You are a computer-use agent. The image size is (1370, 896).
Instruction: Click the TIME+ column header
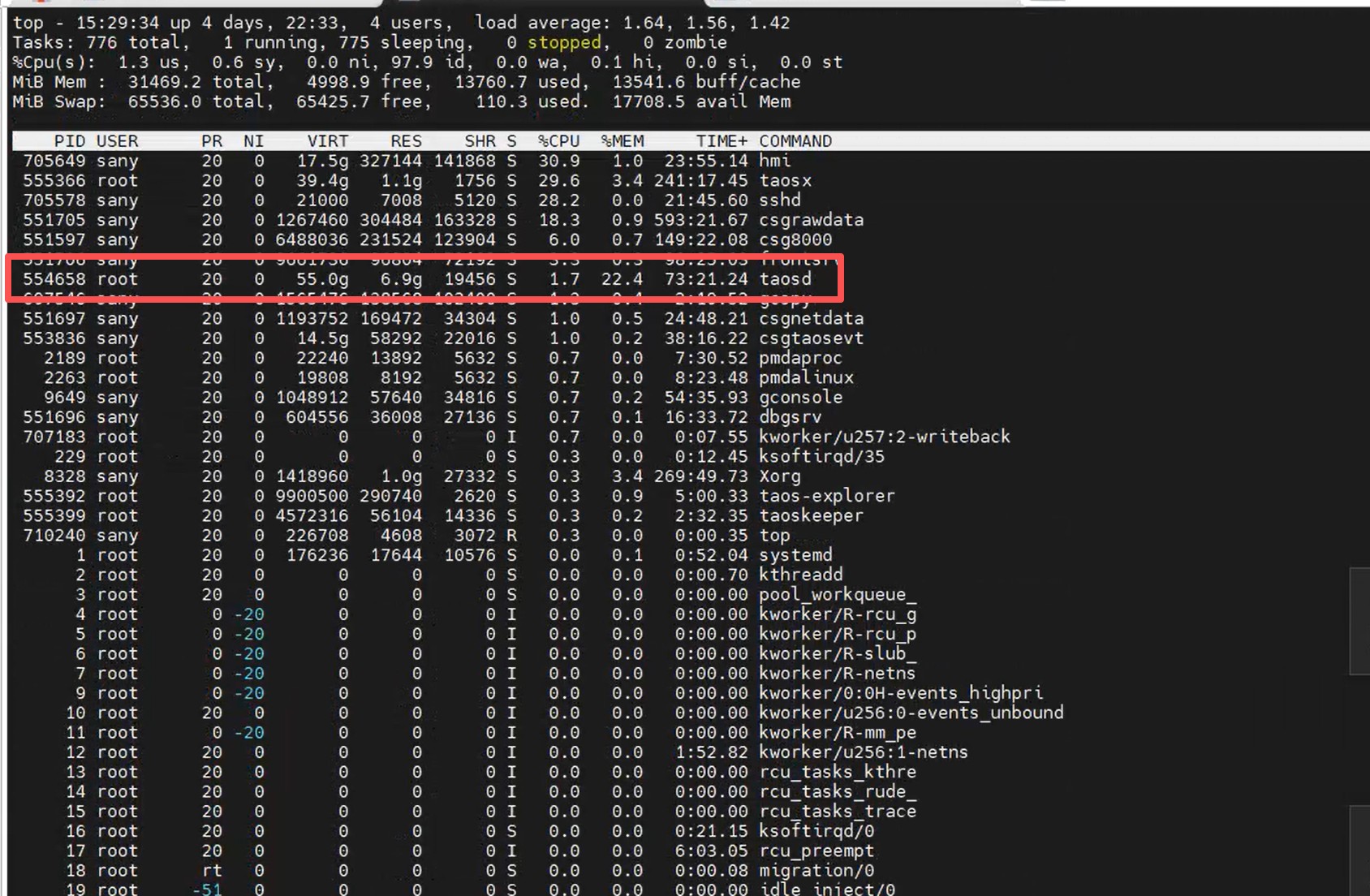coord(722,141)
